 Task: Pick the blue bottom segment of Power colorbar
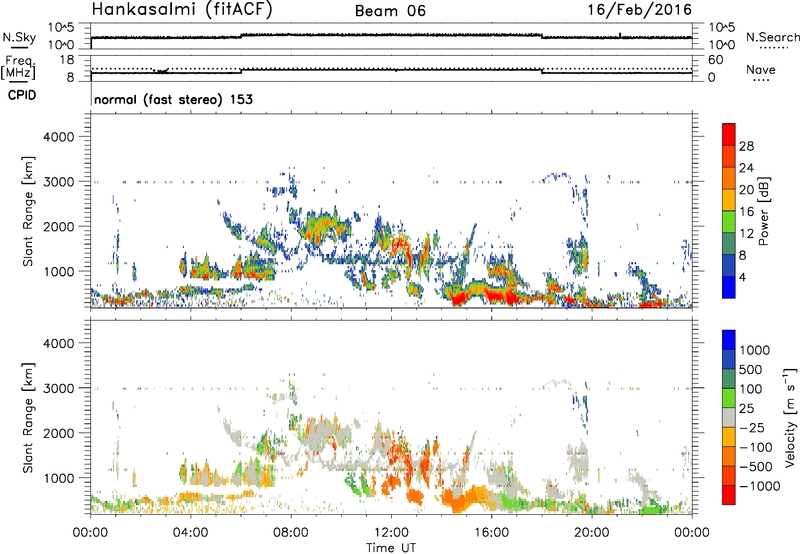(729, 288)
